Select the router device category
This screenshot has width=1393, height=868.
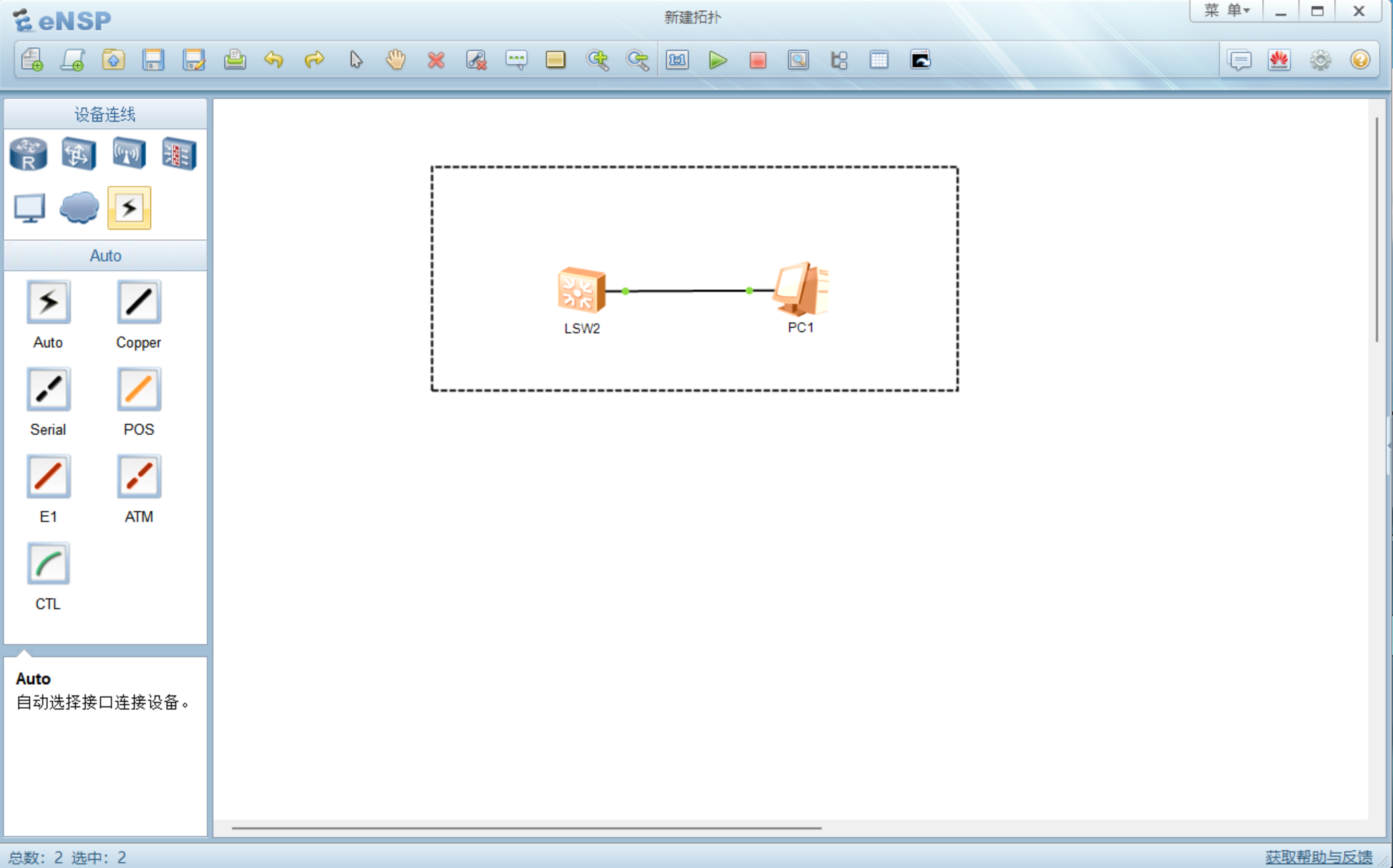[28, 154]
